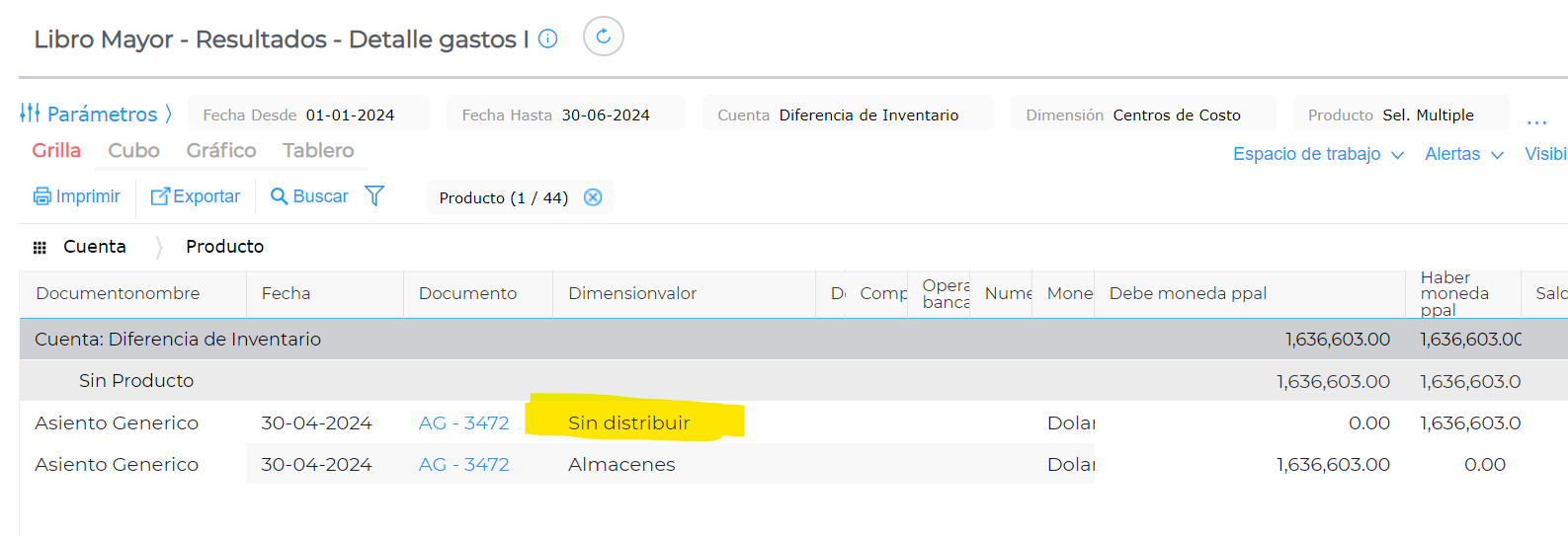
Task: Open the Tablero tab
Action: click(x=318, y=150)
